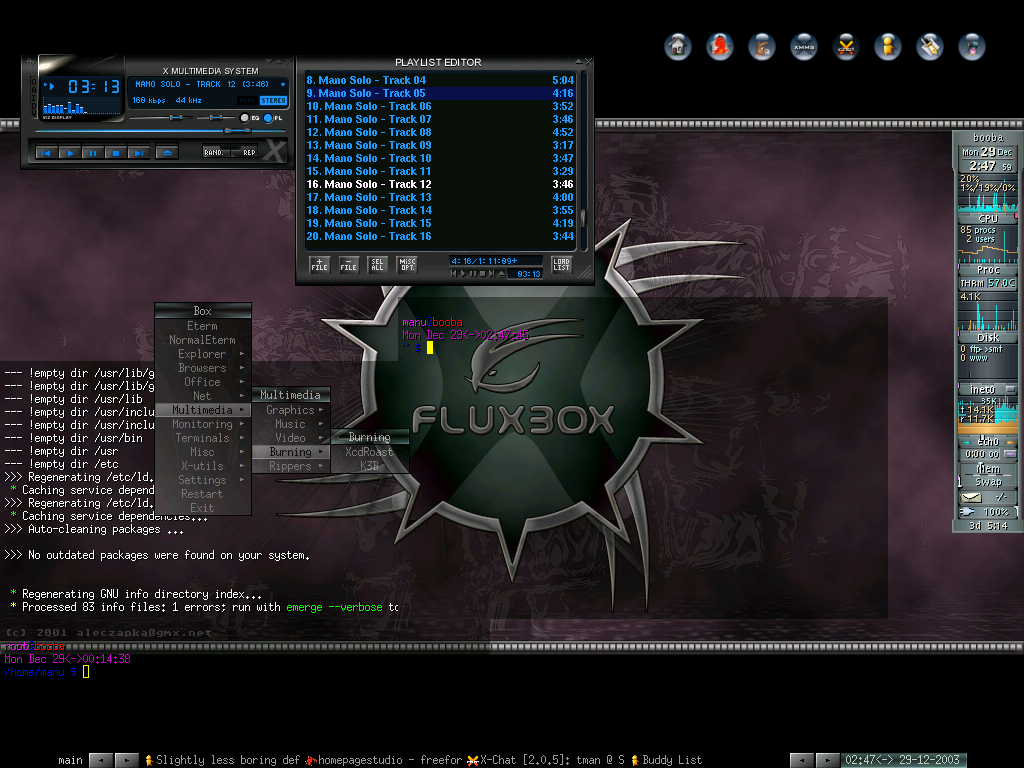This screenshot has width=1024, height=768.
Task: Expand the X-utils submenu
Action: click(202, 466)
